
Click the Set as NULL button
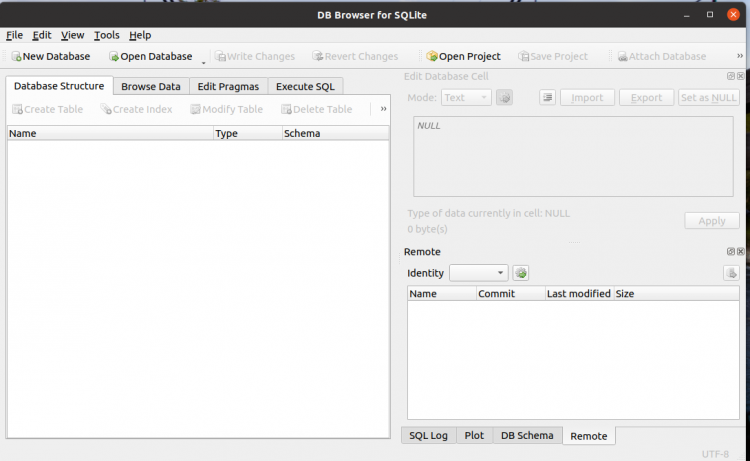pyautogui.click(x=708, y=98)
